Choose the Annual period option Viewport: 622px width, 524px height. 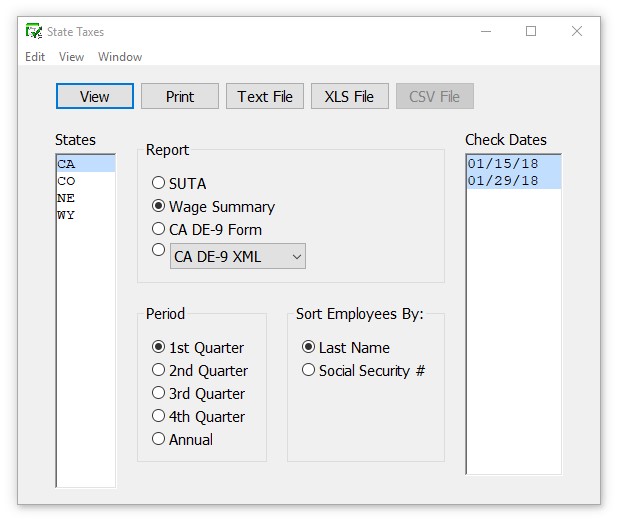tap(159, 440)
